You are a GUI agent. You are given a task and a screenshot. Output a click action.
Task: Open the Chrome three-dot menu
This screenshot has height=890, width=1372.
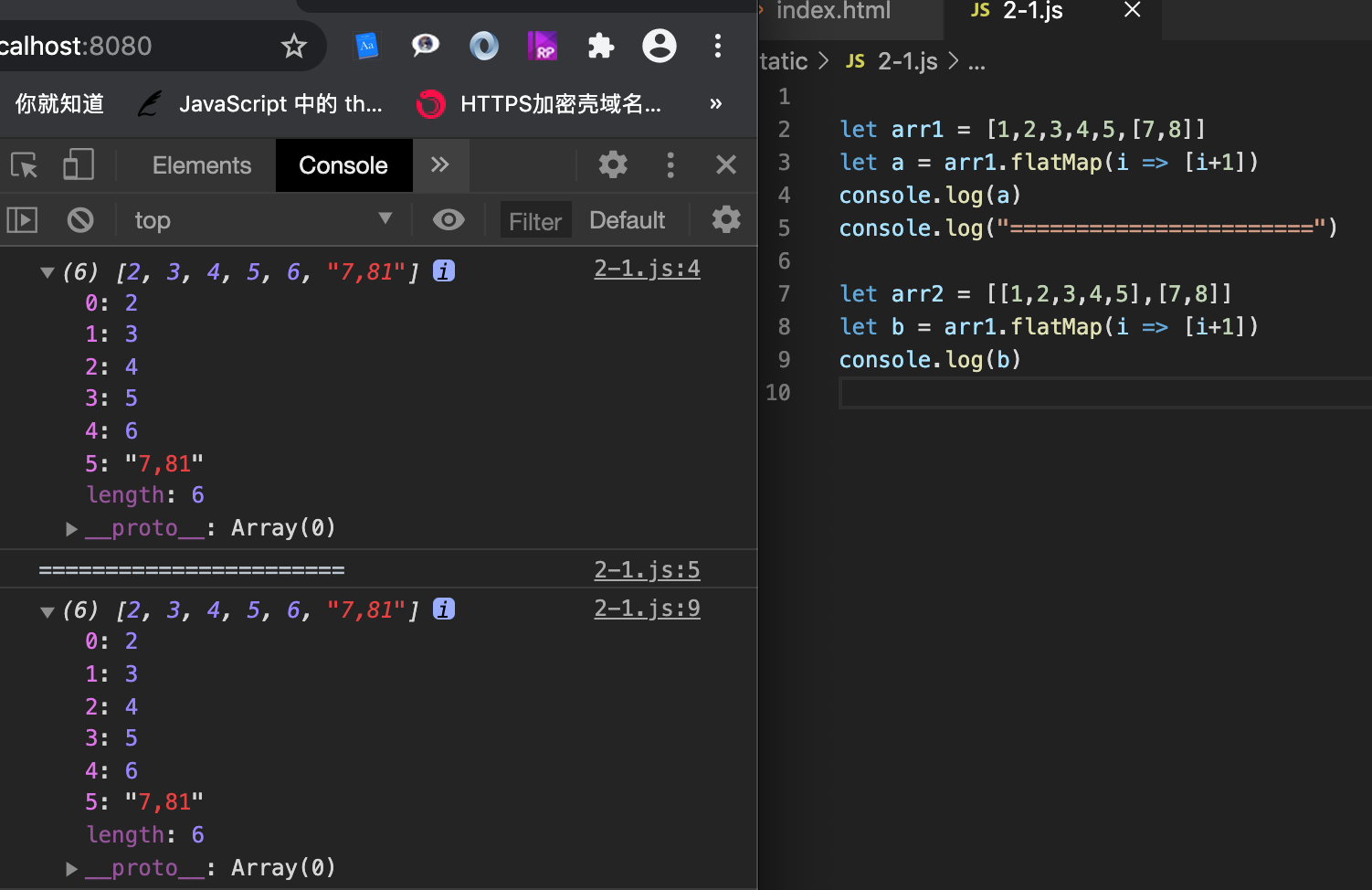click(x=718, y=46)
